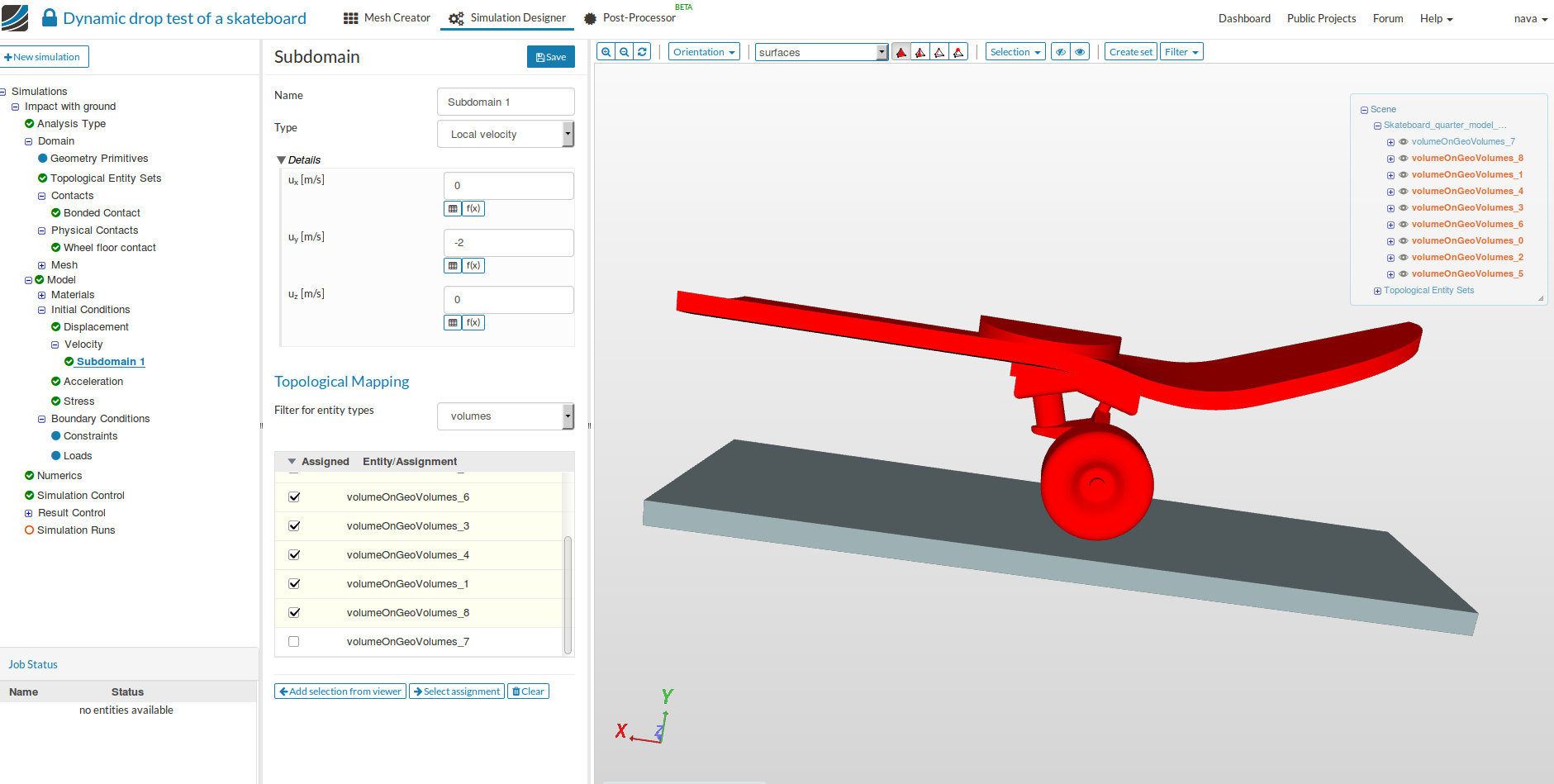1554x784 pixels.
Task: Click the Save button
Action: pyautogui.click(x=551, y=57)
